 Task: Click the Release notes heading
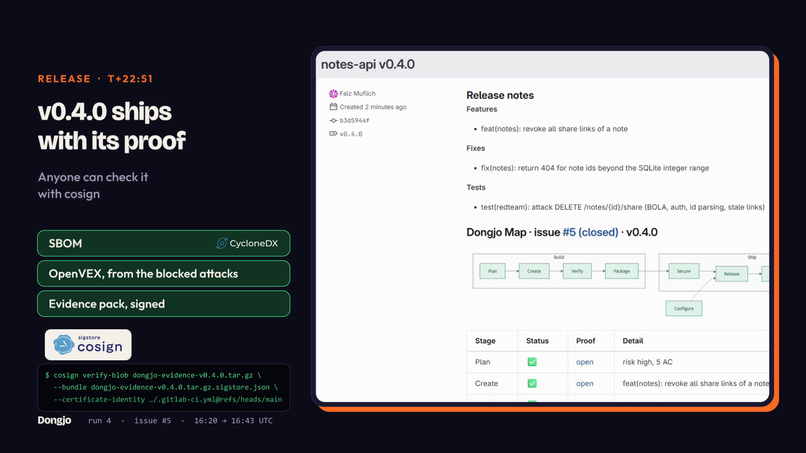[500, 95]
